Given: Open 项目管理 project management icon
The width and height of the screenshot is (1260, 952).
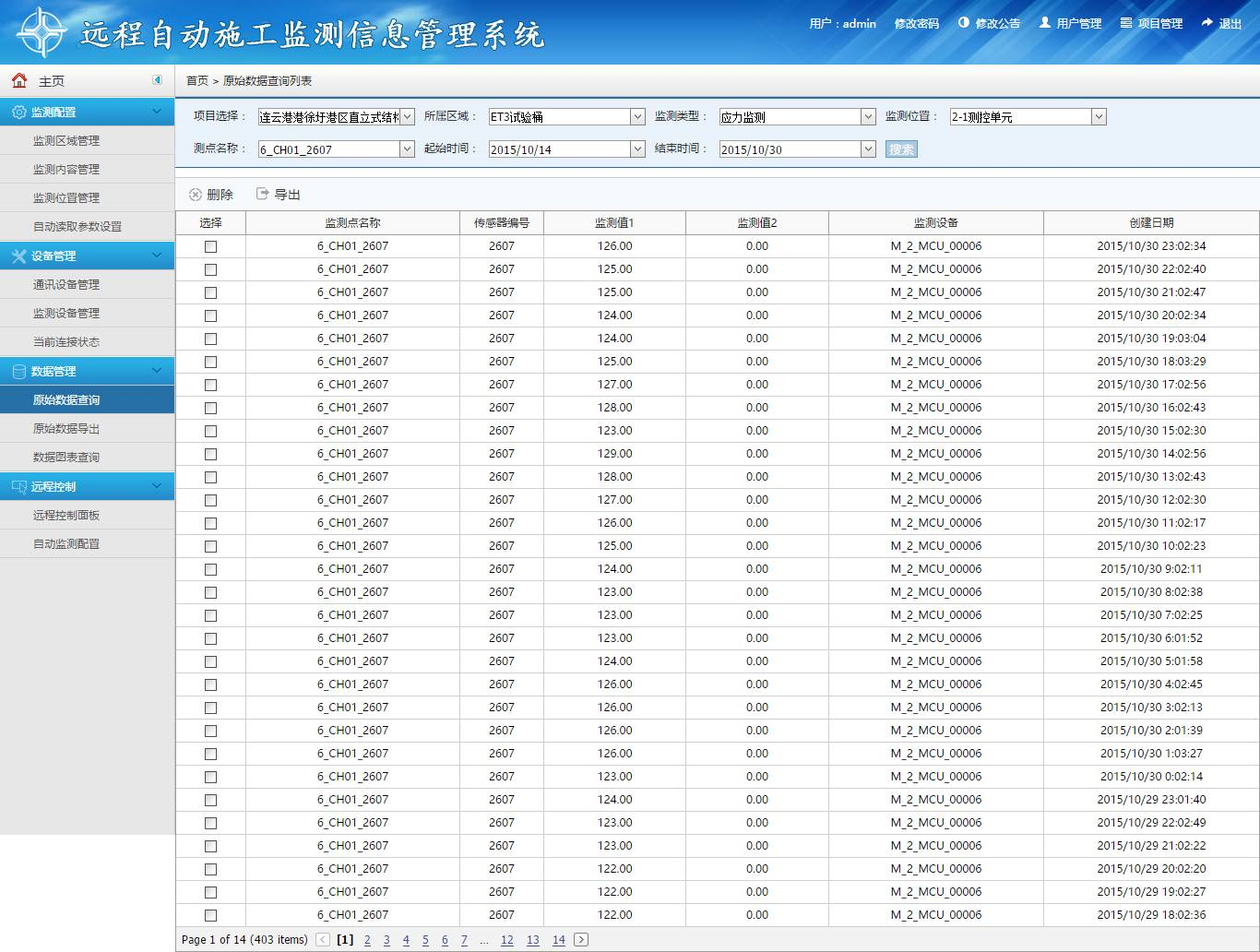Looking at the screenshot, I should 1126,22.
